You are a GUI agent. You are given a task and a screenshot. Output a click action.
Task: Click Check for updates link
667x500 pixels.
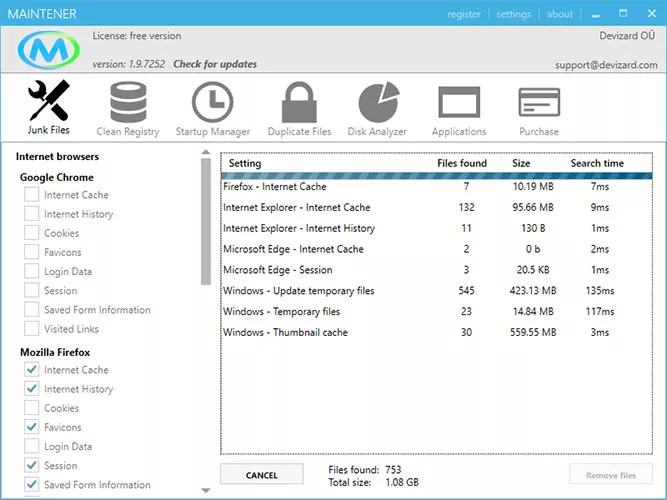tap(215, 64)
